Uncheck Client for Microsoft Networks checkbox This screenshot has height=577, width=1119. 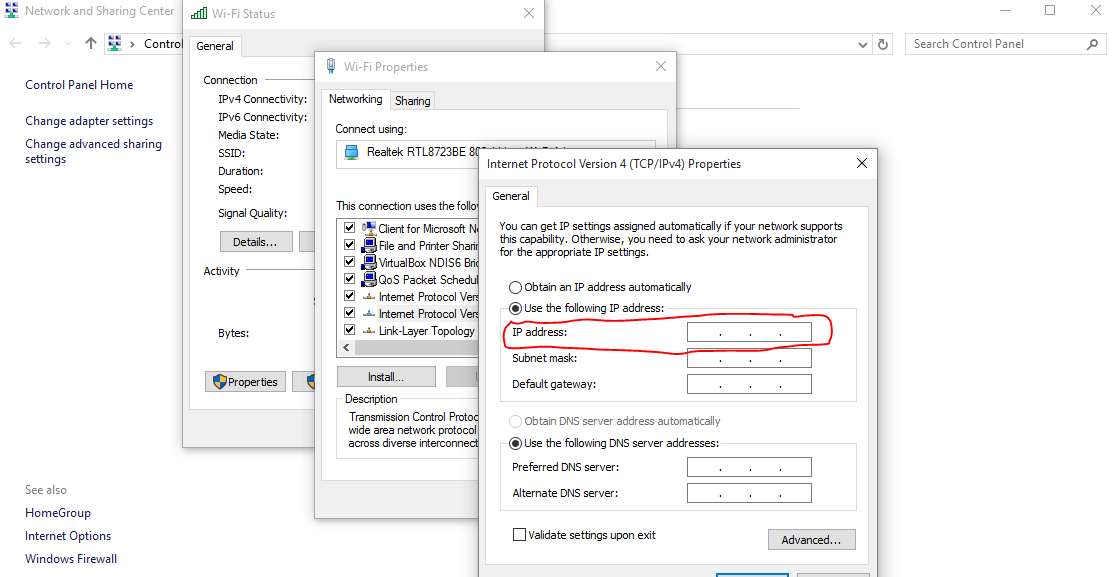(x=350, y=228)
